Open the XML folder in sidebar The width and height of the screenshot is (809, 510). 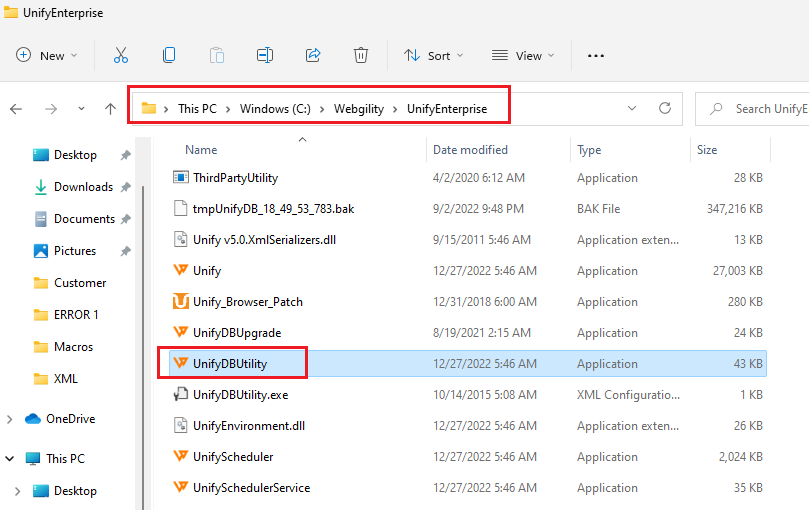coord(66,379)
